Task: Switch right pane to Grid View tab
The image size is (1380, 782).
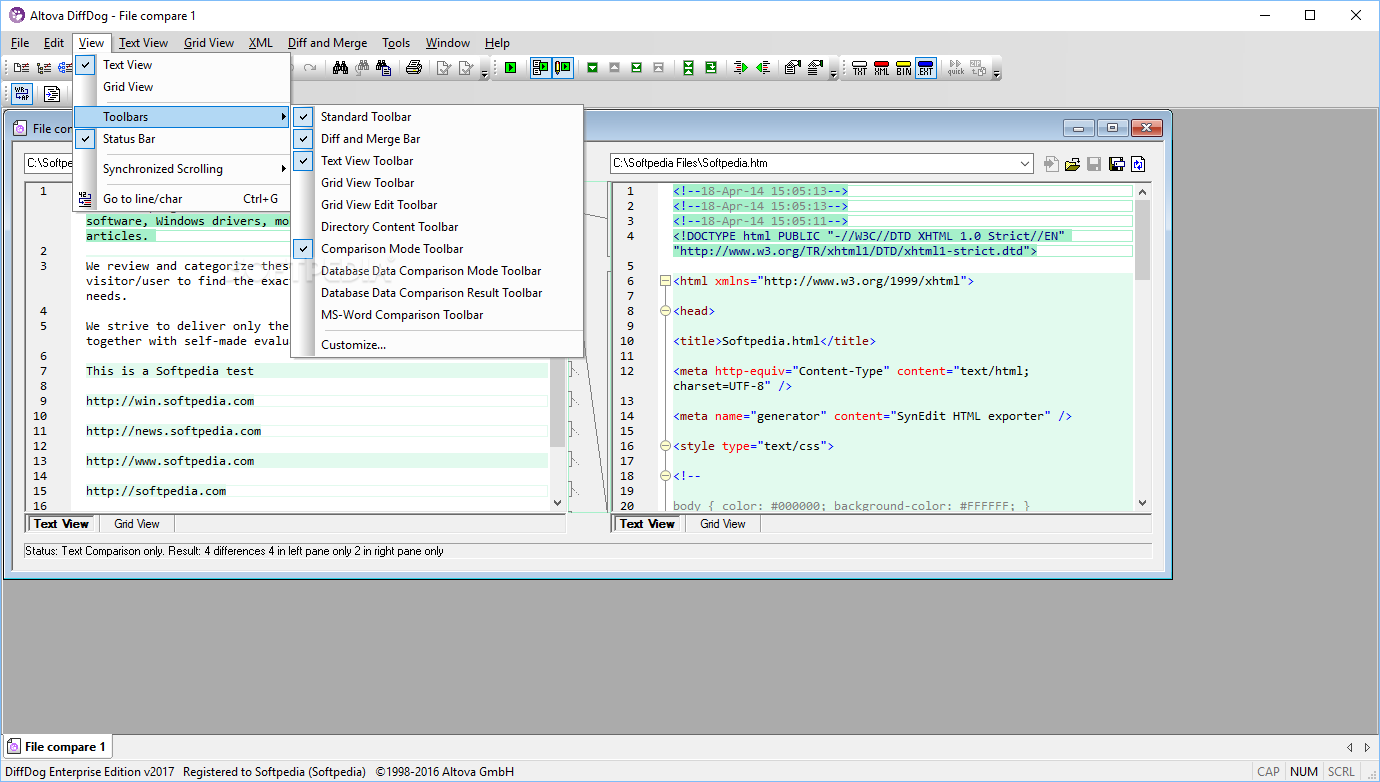Action: click(722, 524)
